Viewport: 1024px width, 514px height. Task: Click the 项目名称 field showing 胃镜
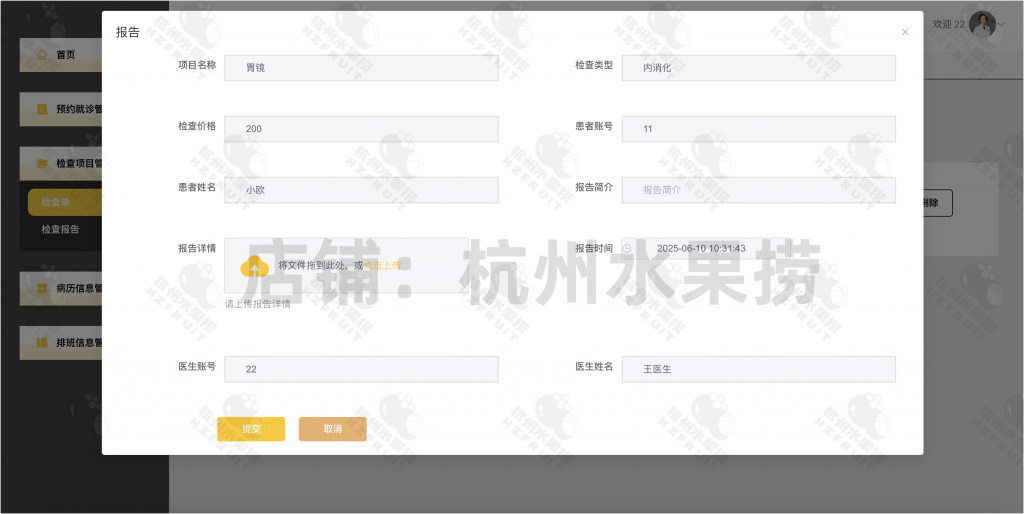pos(361,67)
